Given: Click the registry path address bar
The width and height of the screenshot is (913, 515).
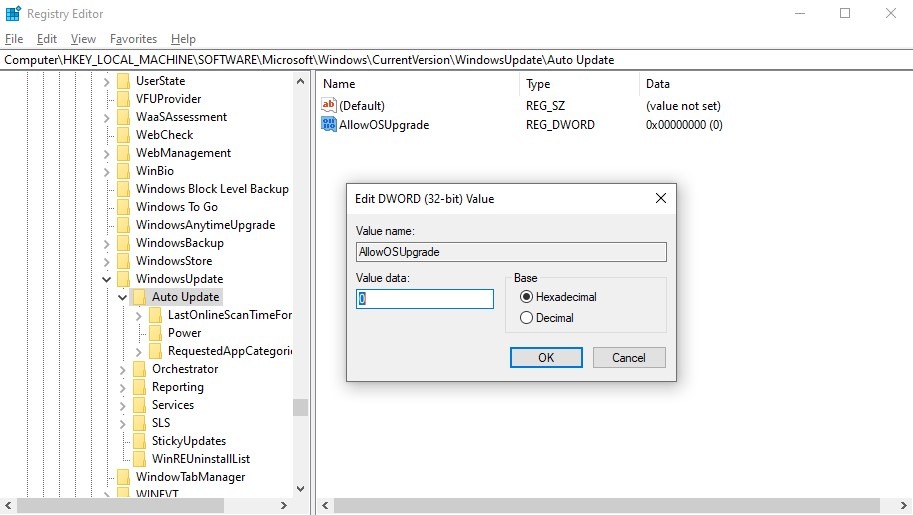Looking at the screenshot, I should click(456, 60).
